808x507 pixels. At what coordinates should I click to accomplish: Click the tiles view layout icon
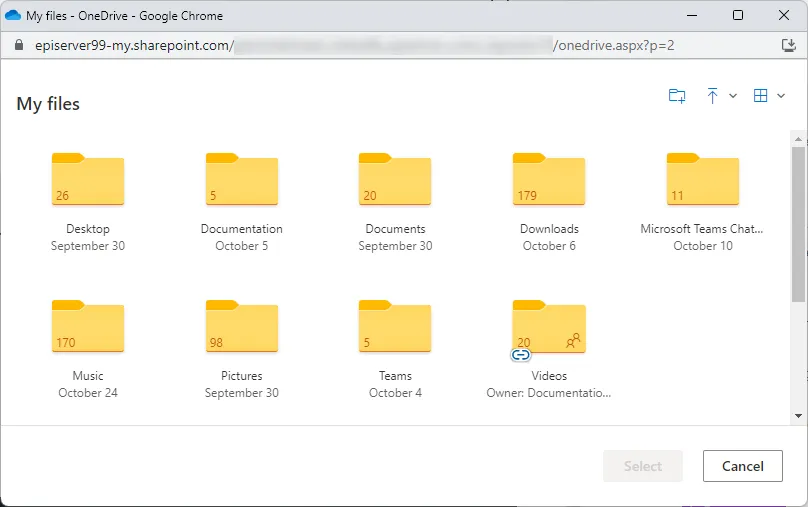pyautogui.click(x=761, y=95)
